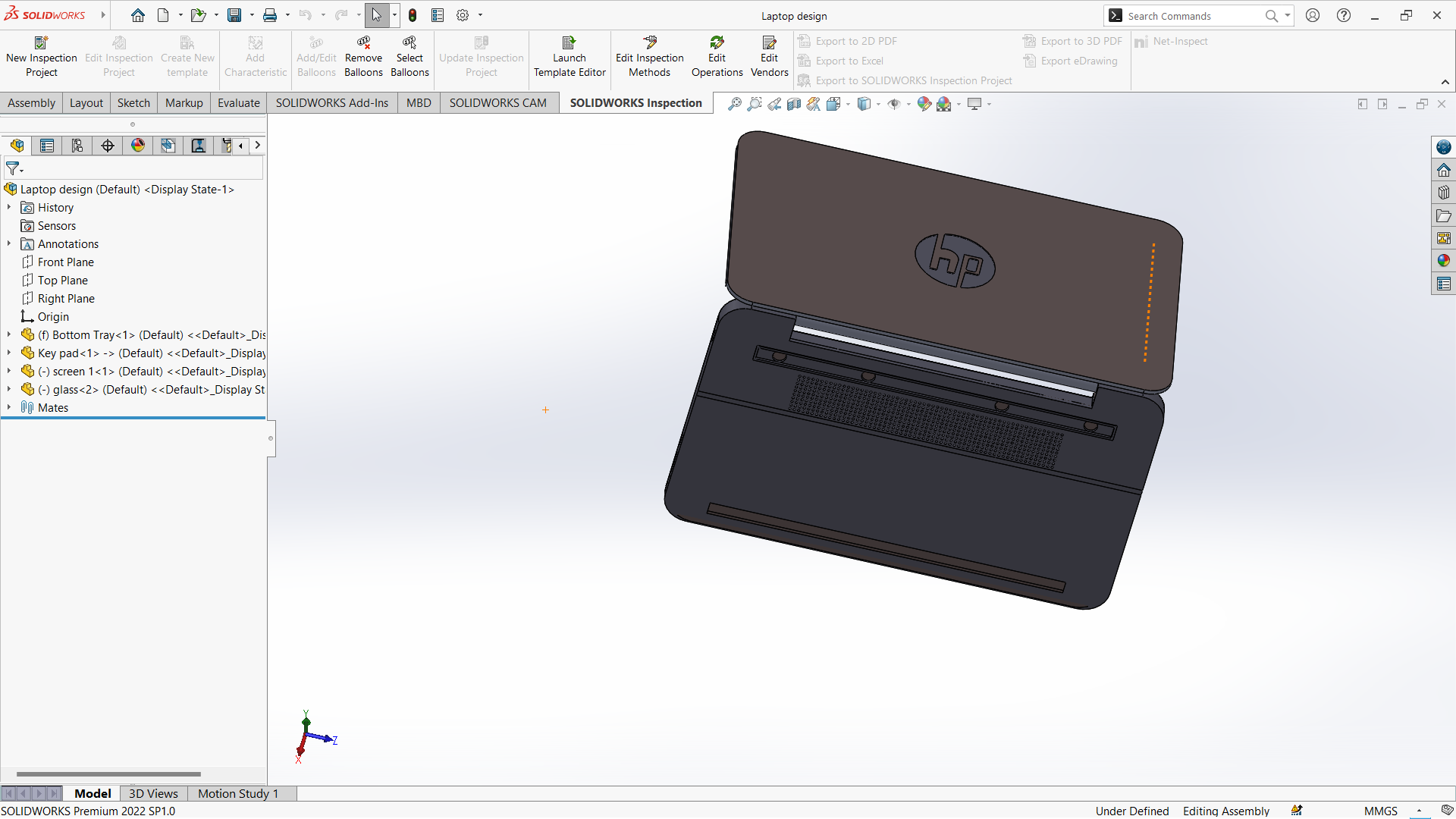The image size is (1456, 819).
Task: Click the Login user account icon
Action: pos(1313,15)
